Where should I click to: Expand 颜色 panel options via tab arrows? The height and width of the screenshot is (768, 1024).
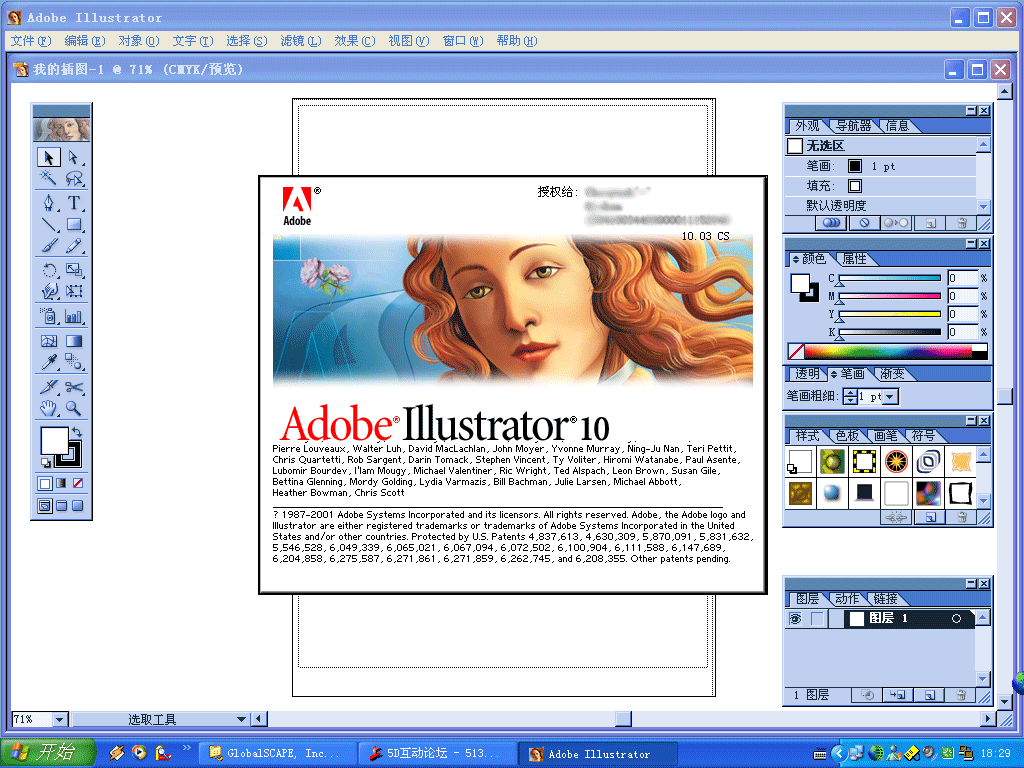(x=795, y=260)
